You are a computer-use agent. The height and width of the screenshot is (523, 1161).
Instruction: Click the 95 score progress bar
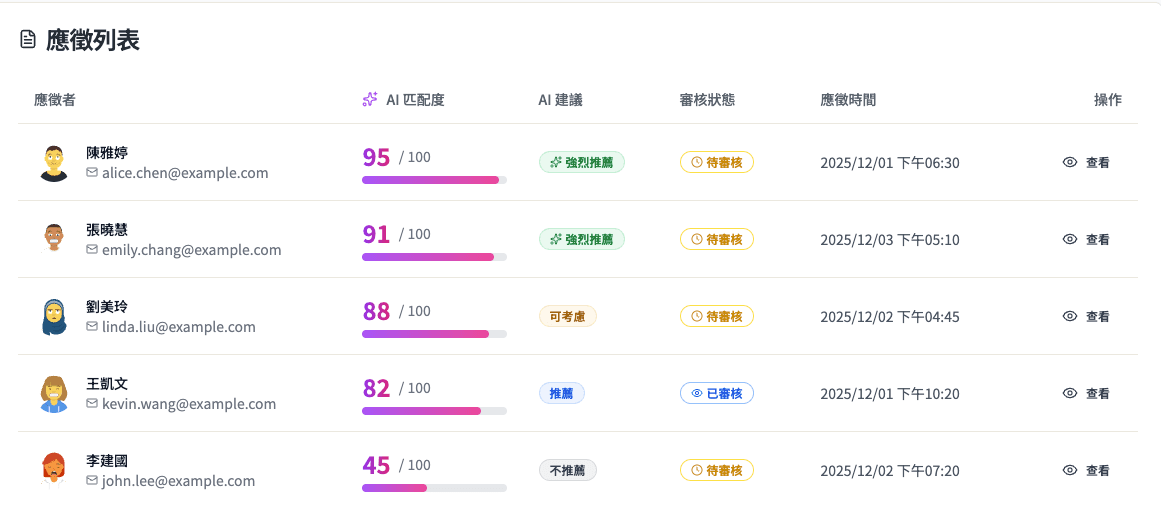tap(435, 180)
